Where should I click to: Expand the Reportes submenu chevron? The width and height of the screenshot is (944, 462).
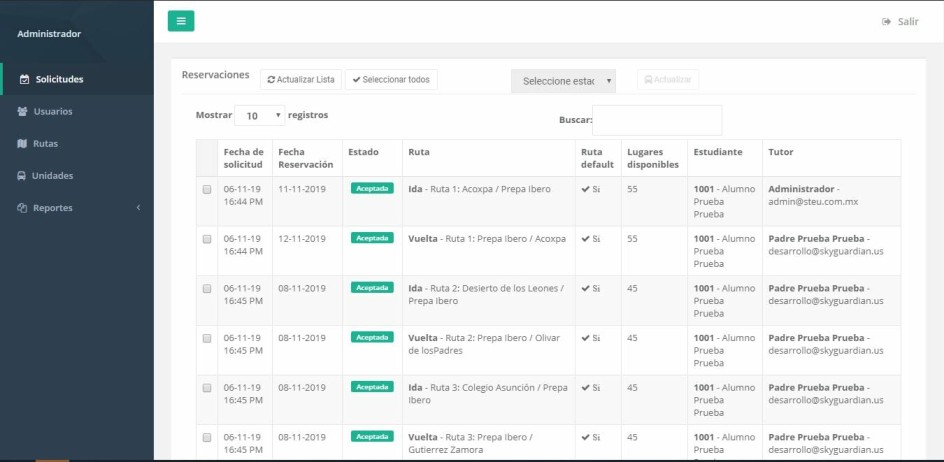pos(138,208)
